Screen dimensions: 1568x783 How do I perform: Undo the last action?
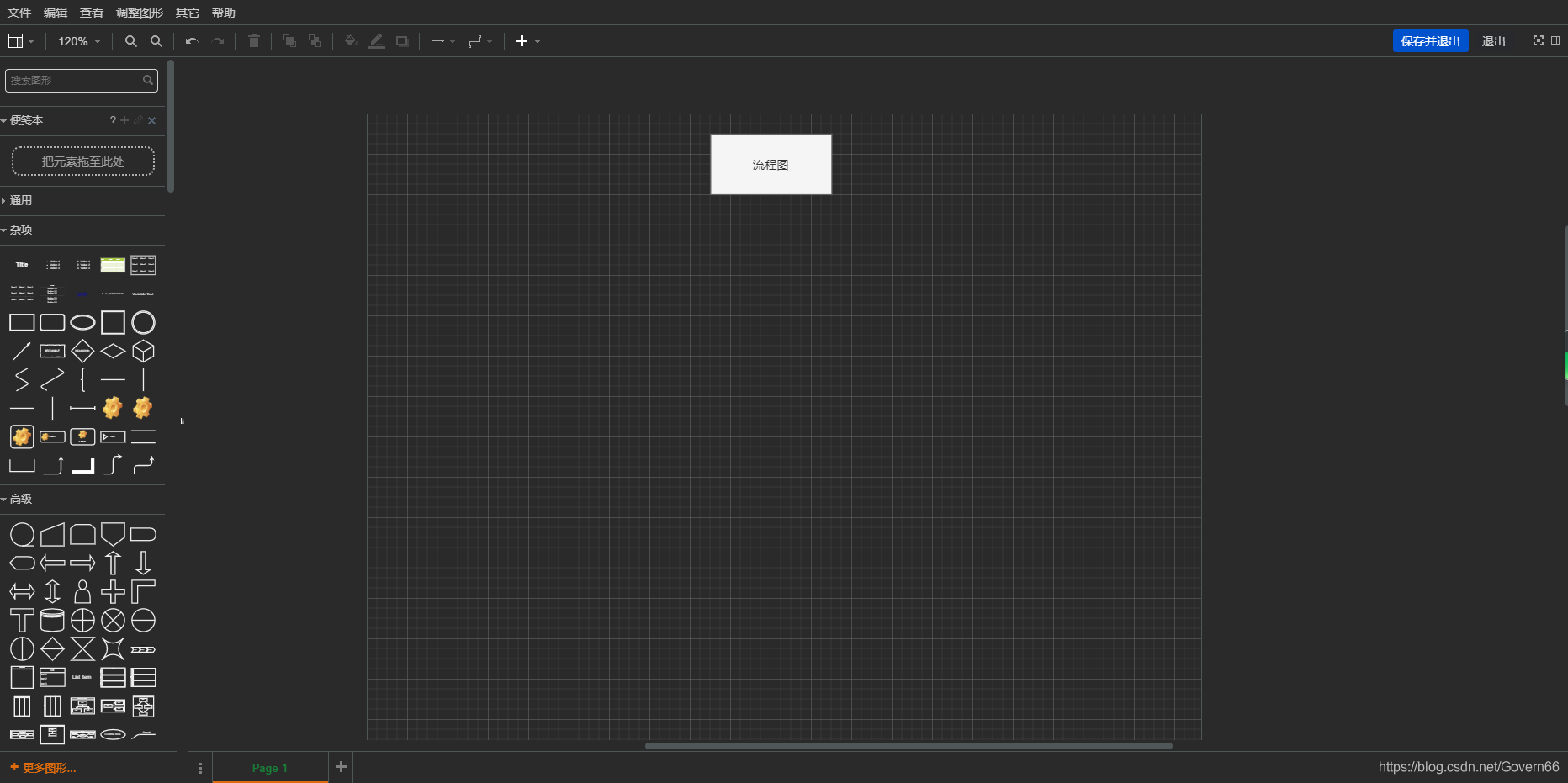[192, 41]
